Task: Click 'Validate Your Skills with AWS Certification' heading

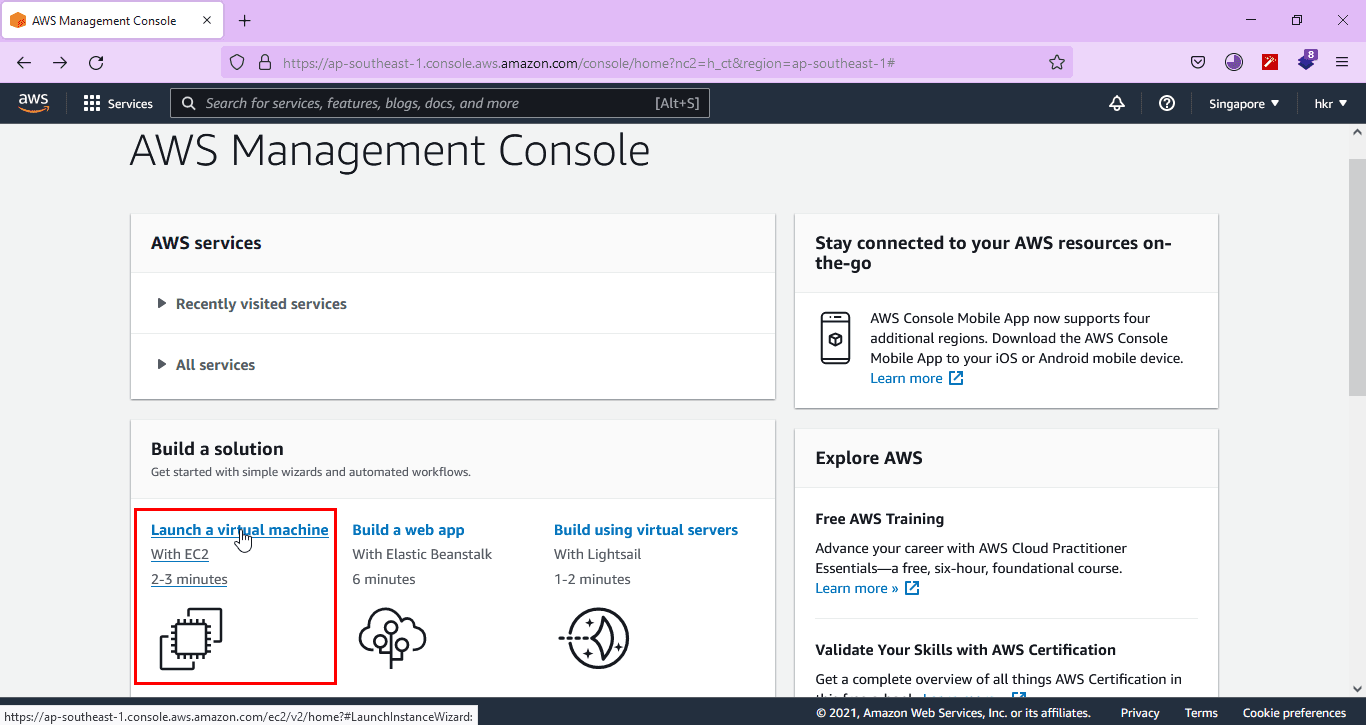Action: (x=965, y=650)
